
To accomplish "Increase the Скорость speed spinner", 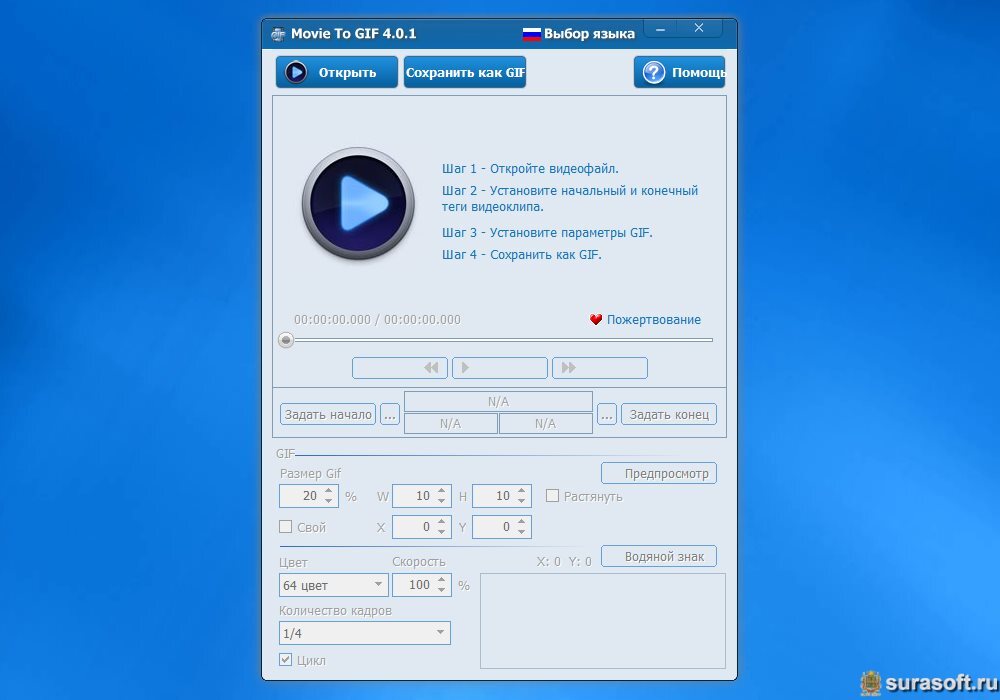I will [x=441, y=580].
